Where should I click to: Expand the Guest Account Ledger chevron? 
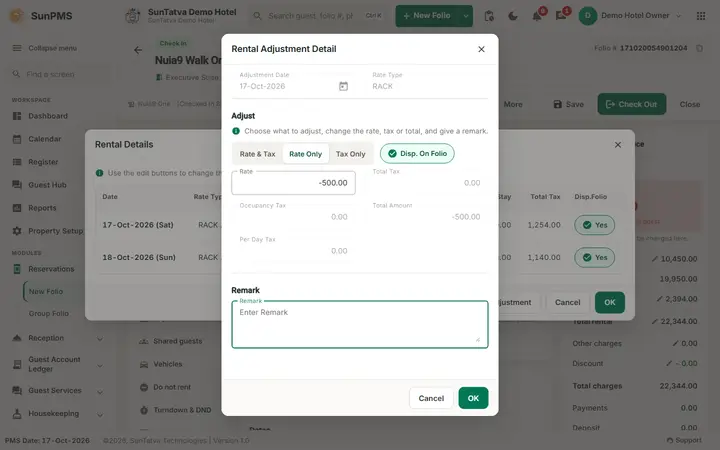coord(100,366)
